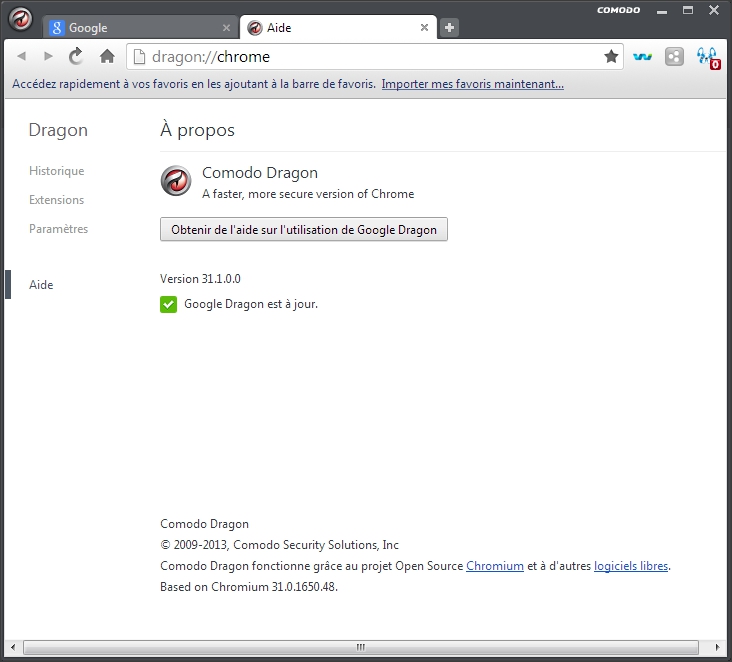Click the blue wave extension icon
This screenshot has width=732, height=662.
point(642,57)
